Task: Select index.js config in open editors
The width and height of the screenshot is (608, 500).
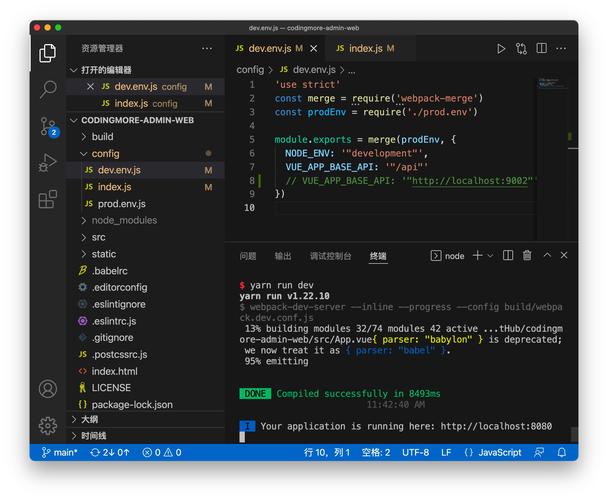Action: (x=145, y=104)
